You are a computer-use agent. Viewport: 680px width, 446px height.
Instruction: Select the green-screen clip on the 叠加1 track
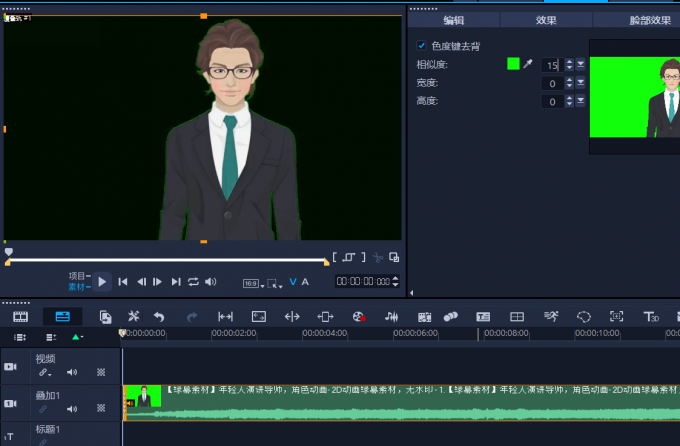pos(401,403)
